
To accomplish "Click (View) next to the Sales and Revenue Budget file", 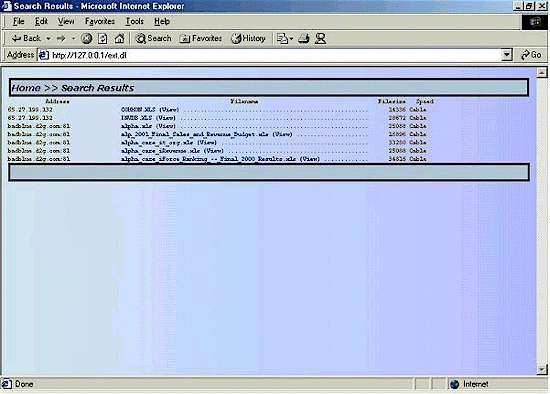I will (x=282, y=134).
